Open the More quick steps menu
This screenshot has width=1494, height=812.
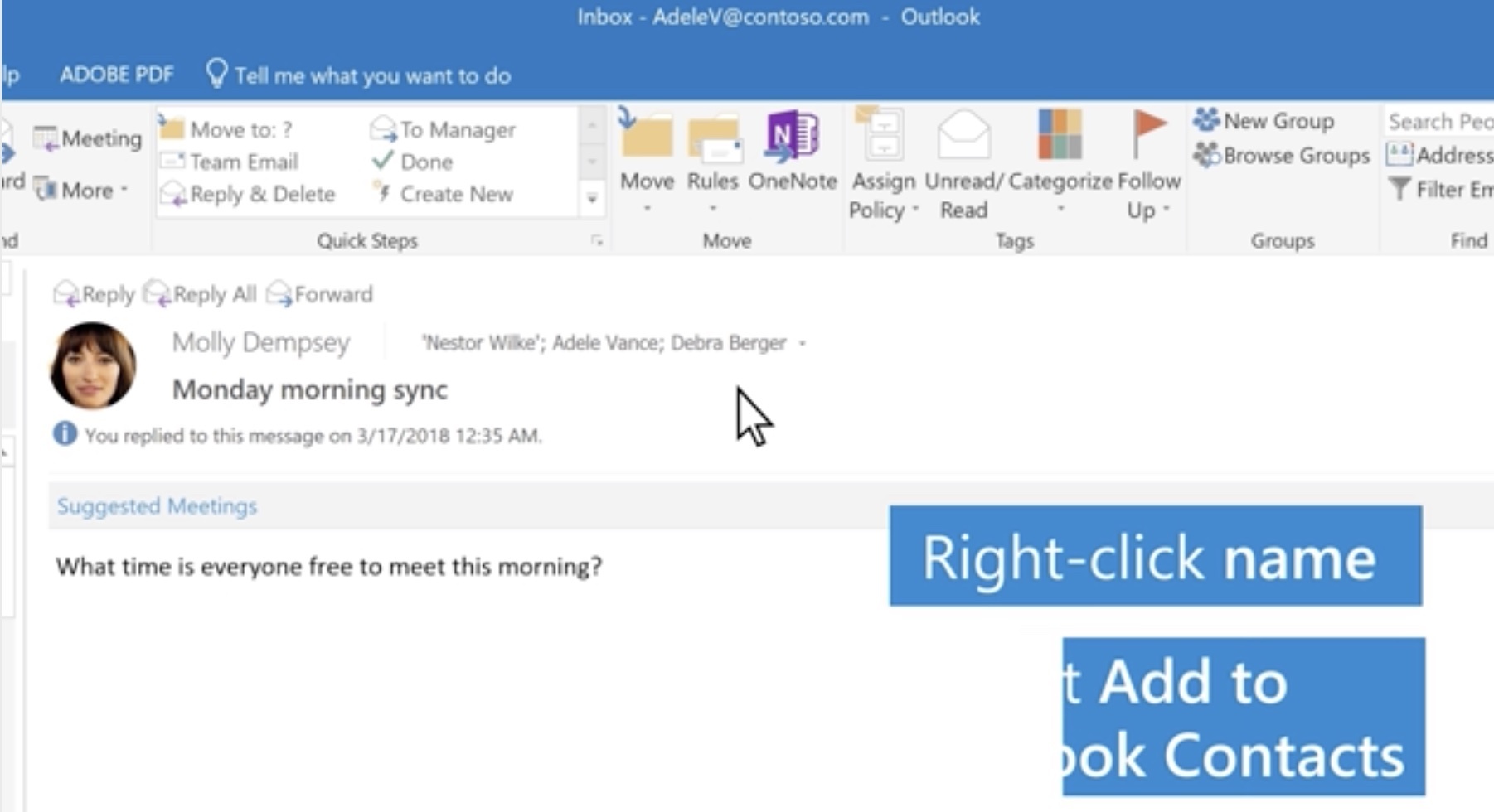(x=85, y=191)
